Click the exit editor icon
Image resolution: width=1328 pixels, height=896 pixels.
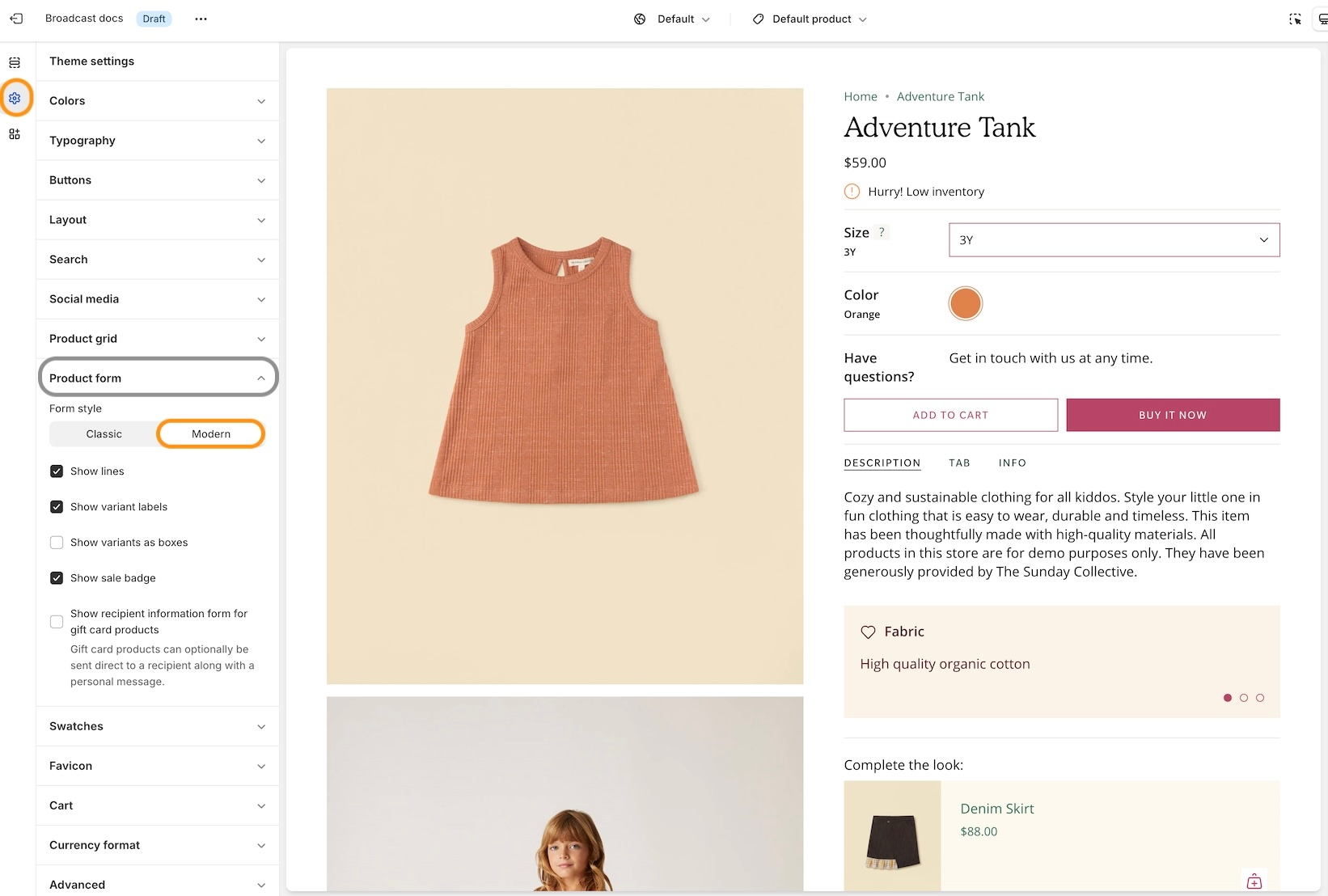pyautogui.click(x=16, y=19)
